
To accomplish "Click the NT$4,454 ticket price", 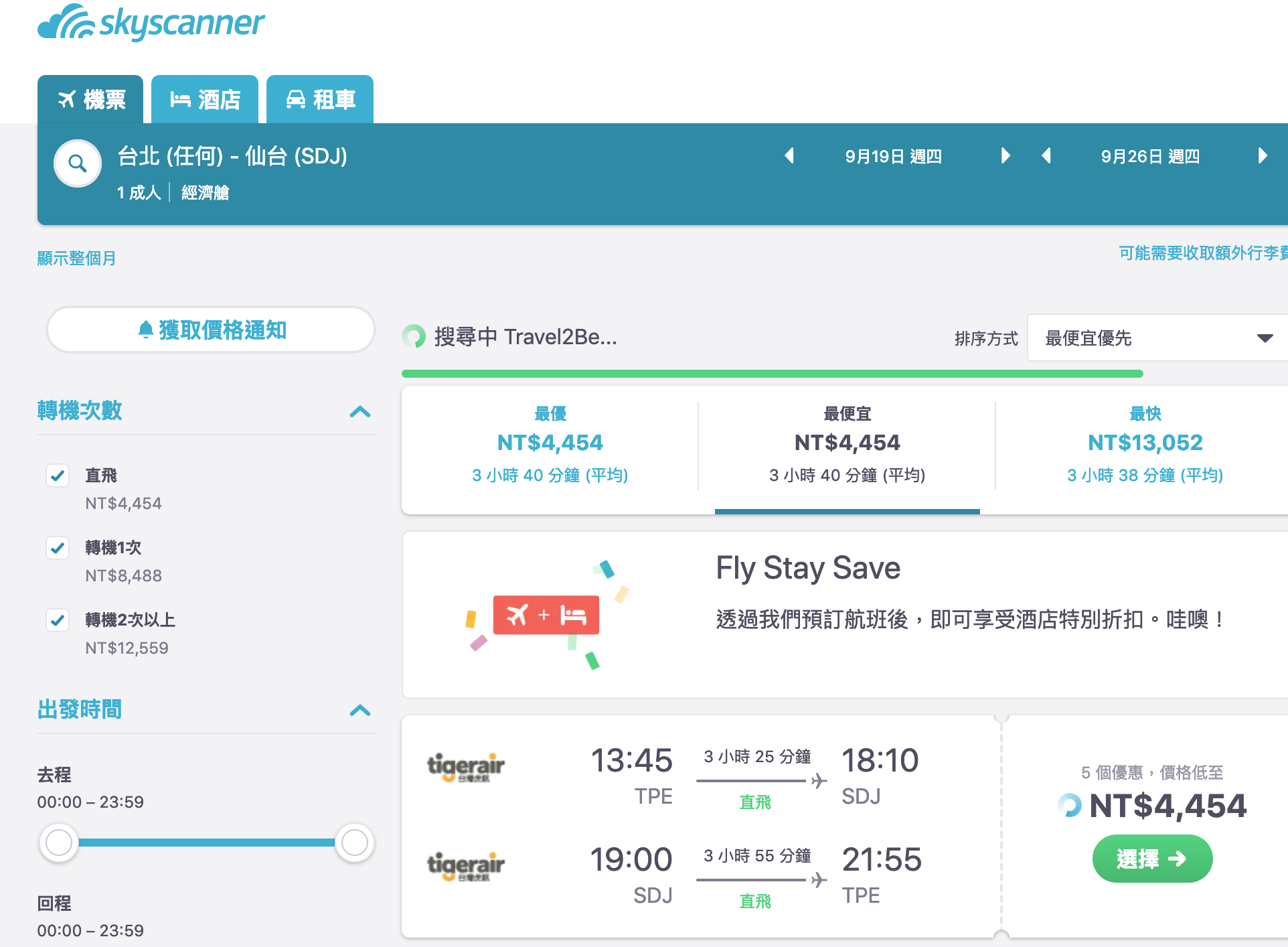I will (x=1168, y=806).
